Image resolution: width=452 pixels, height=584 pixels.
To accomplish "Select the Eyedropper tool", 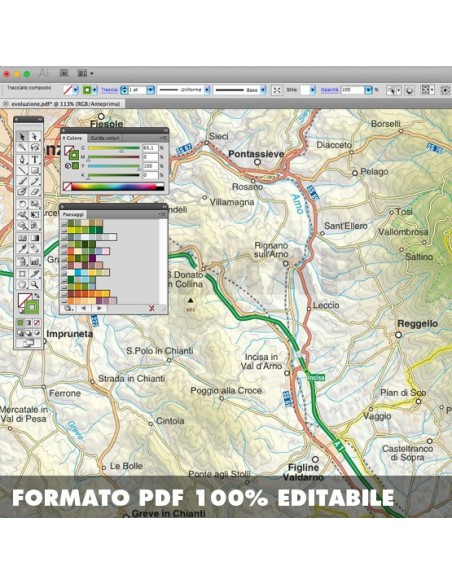I will (x=22, y=249).
